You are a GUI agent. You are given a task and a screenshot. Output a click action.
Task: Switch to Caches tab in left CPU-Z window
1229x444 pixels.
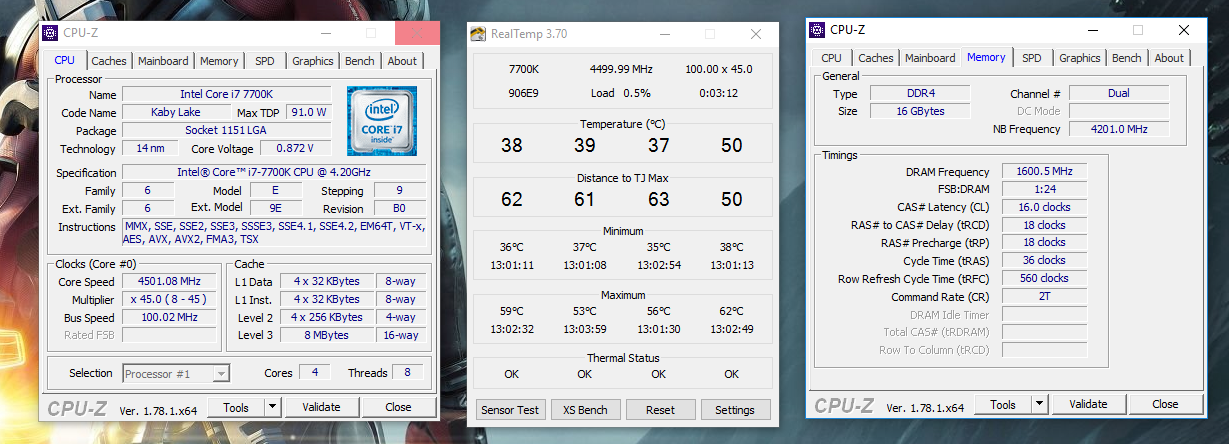click(x=109, y=61)
